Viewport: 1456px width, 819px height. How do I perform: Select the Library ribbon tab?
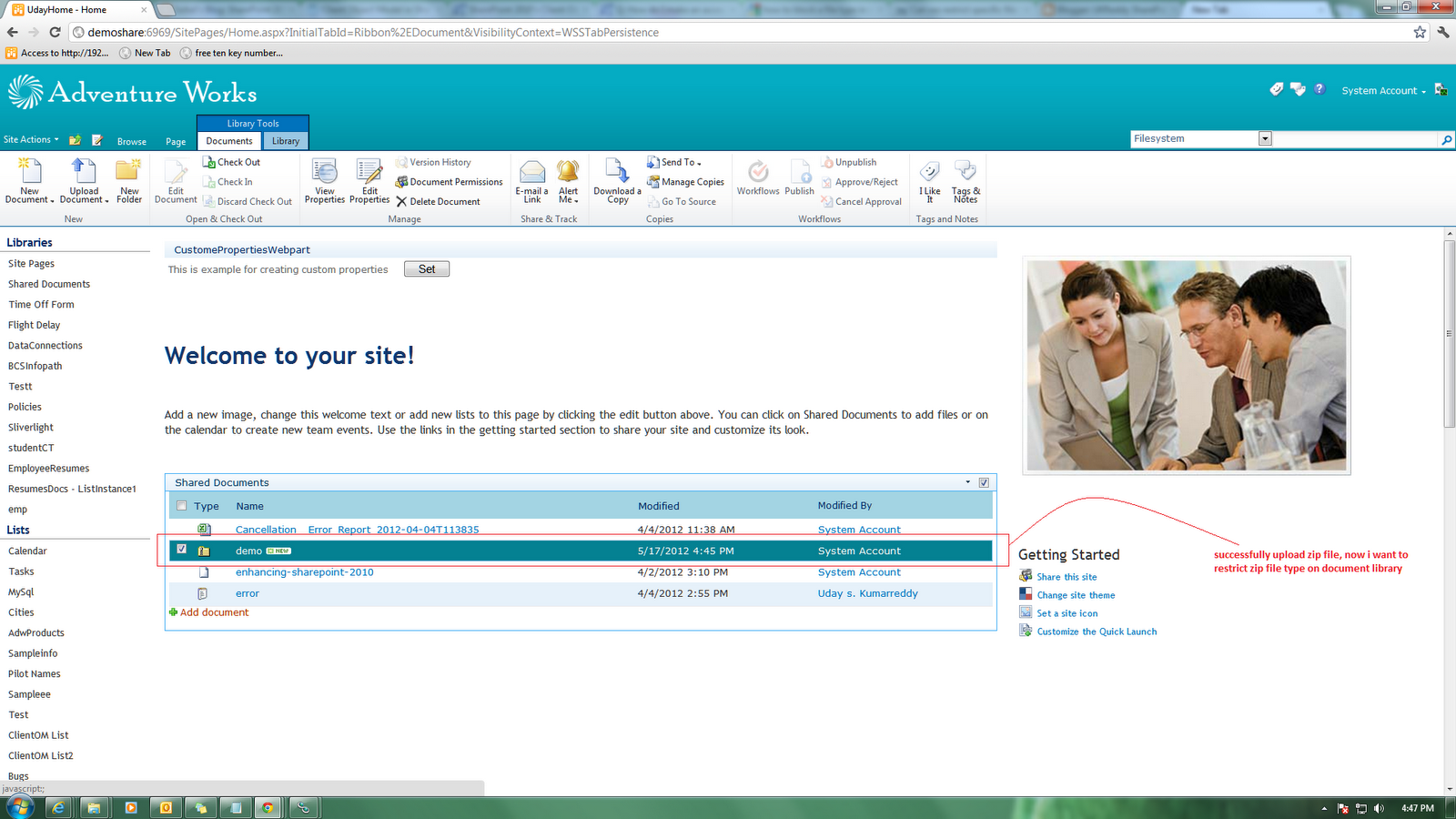click(x=286, y=141)
